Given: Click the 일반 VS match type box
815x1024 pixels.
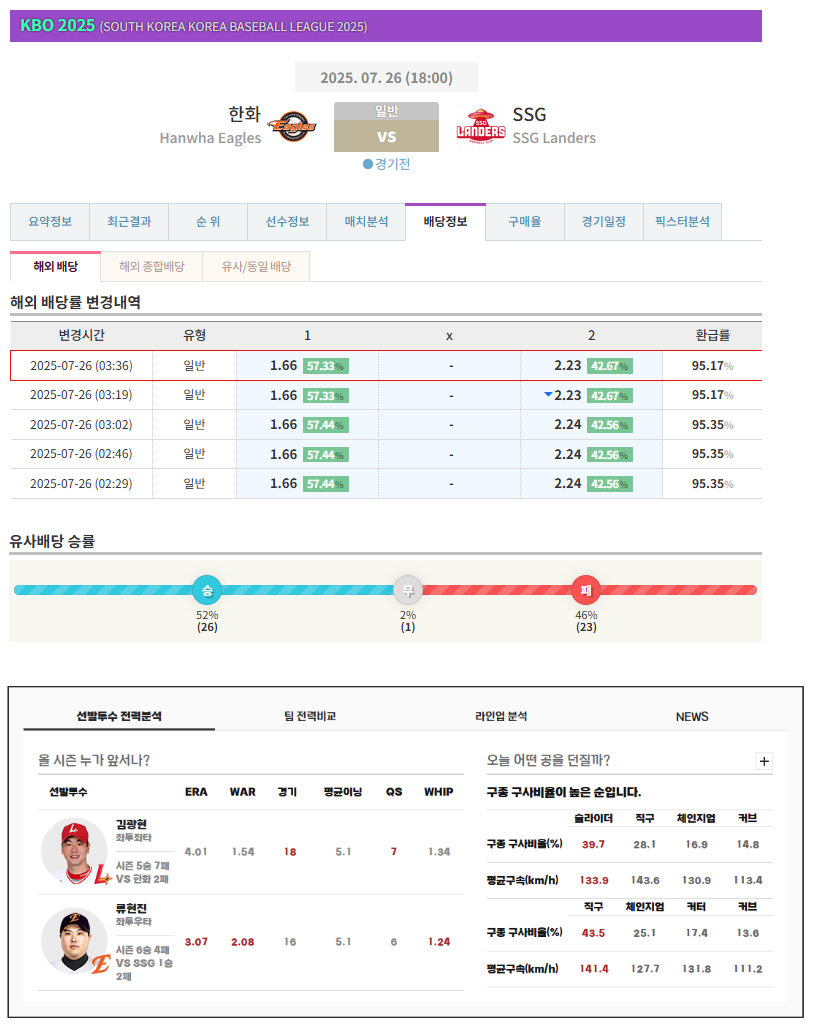Looking at the screenshot, I should (x=387, y=127).
